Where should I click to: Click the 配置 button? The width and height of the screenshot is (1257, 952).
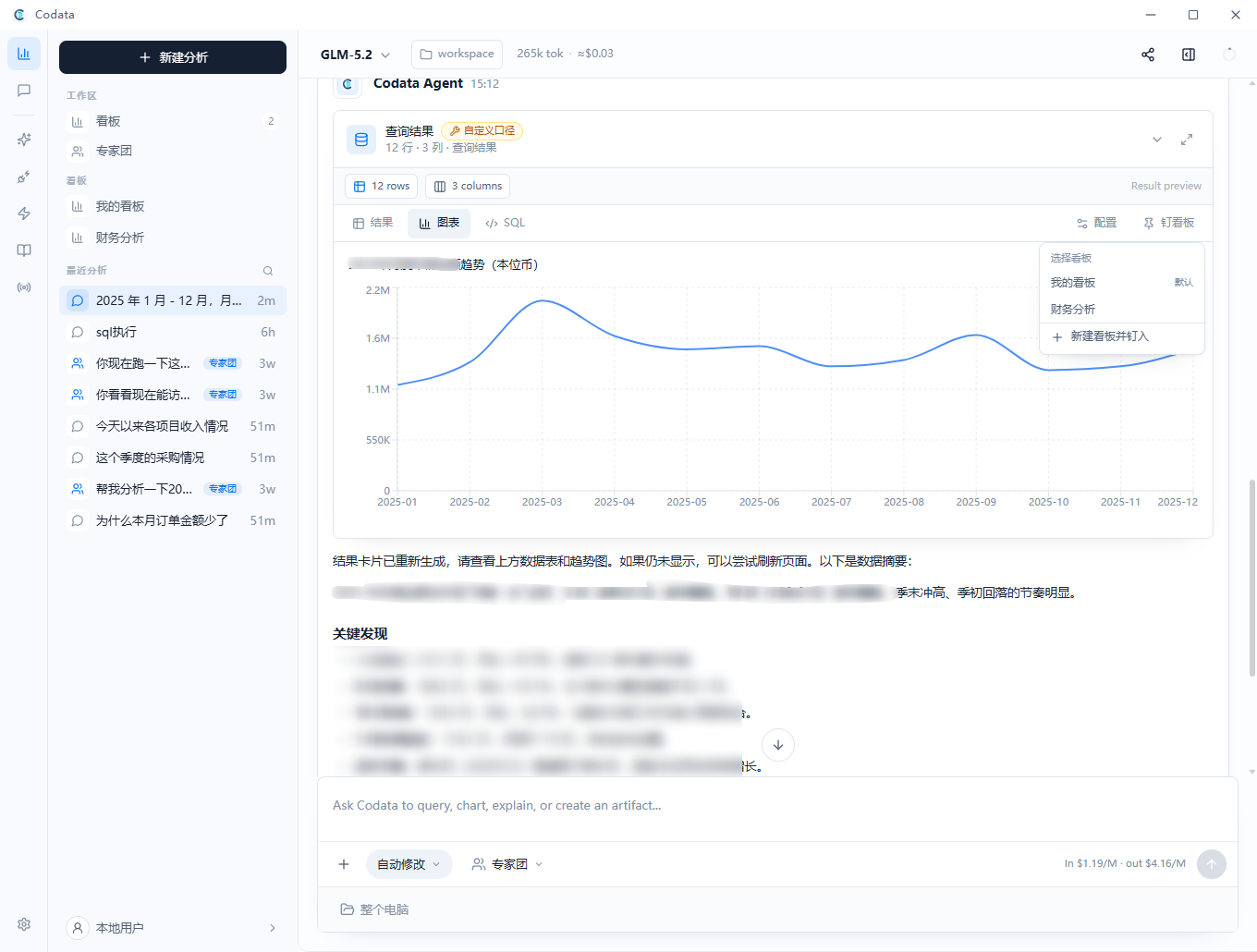pyautogui.click(x=1097, y=223)
